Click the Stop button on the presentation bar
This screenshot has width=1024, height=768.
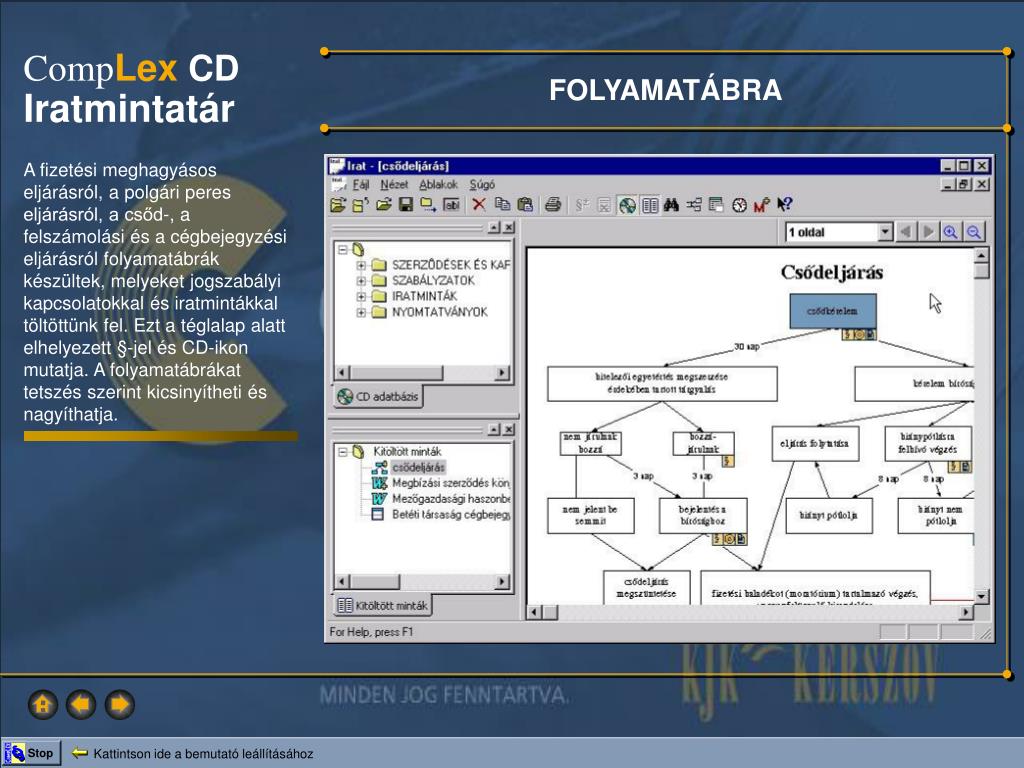(32, 753)
